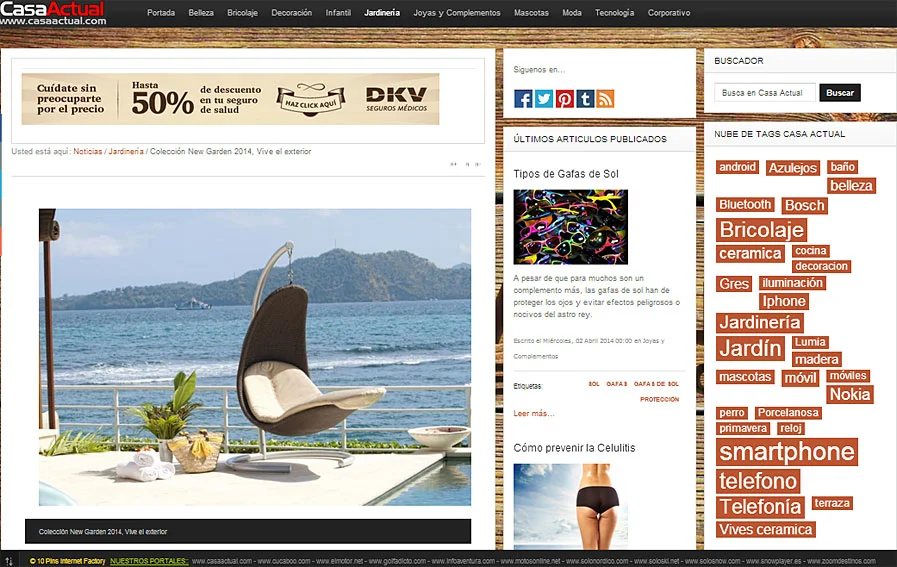Image resolution: width=897 pixels, height=567 pixels.
Task: Click the up-down arrows icon in bottom bar
Action: click(x=9, y=561)
